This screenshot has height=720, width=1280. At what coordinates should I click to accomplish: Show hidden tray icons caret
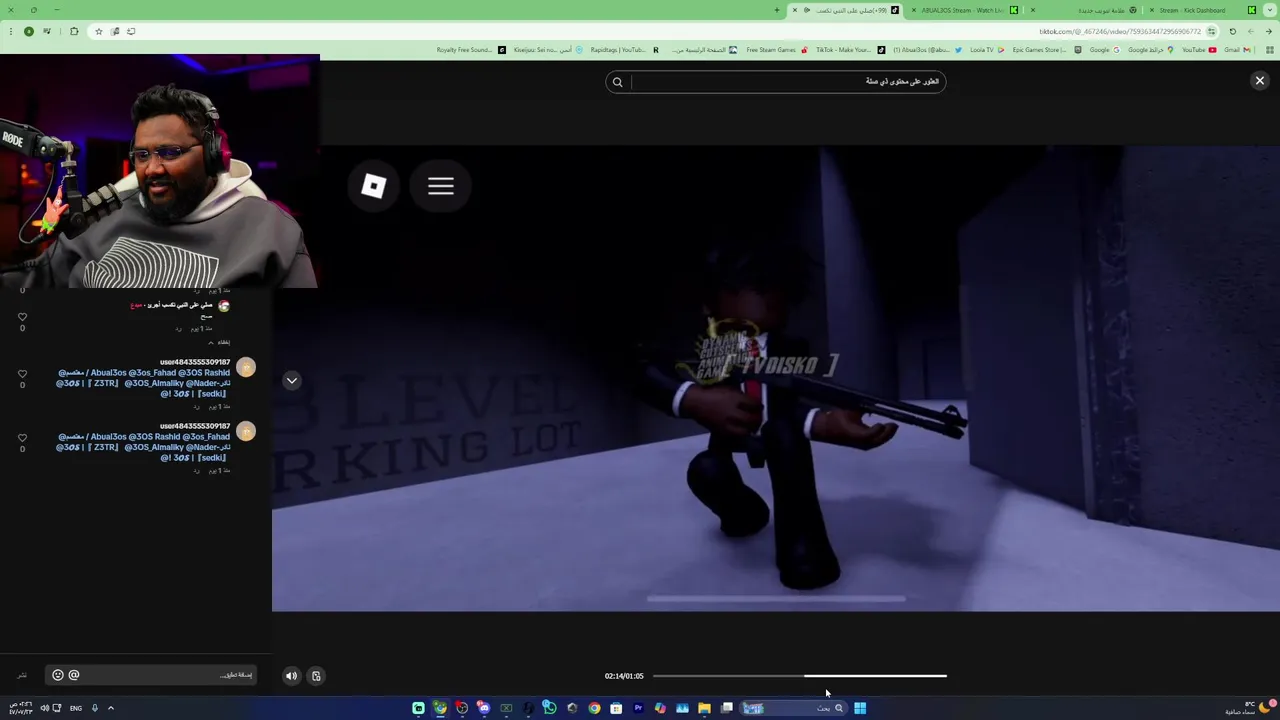pyautogui.click(x=111, y=708)
